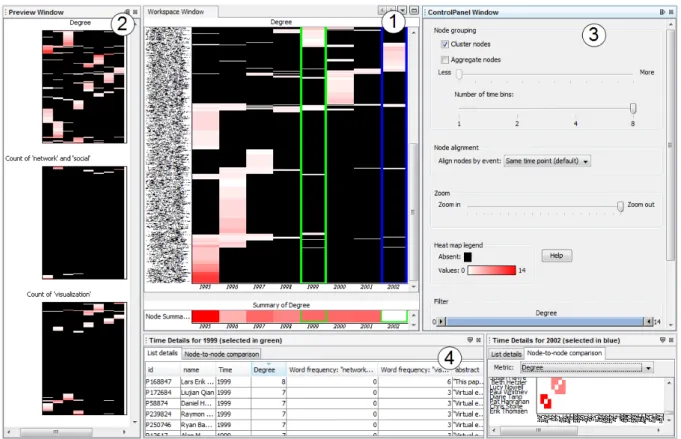Image resolution: width=681 pixels, height=439 pixels.
Task: Click the name column header
Action: 198,370
